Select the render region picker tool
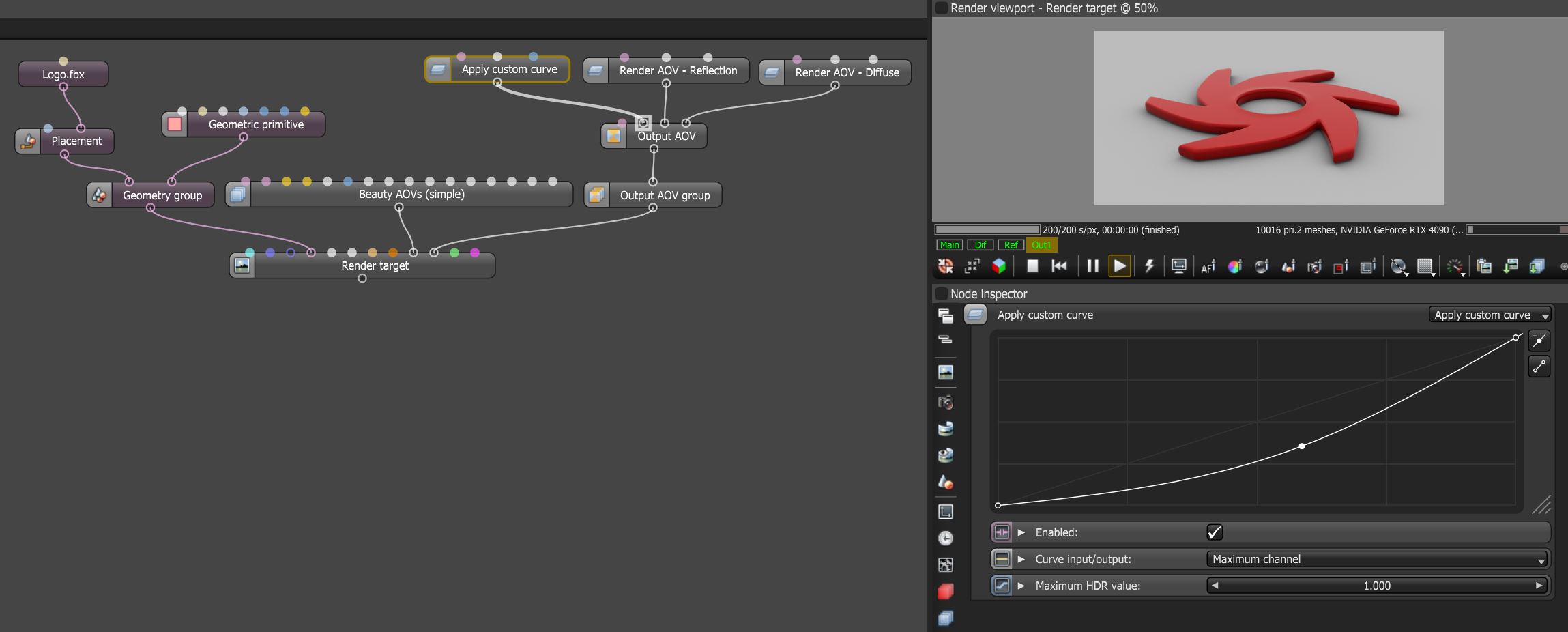 click(1341, 266)
